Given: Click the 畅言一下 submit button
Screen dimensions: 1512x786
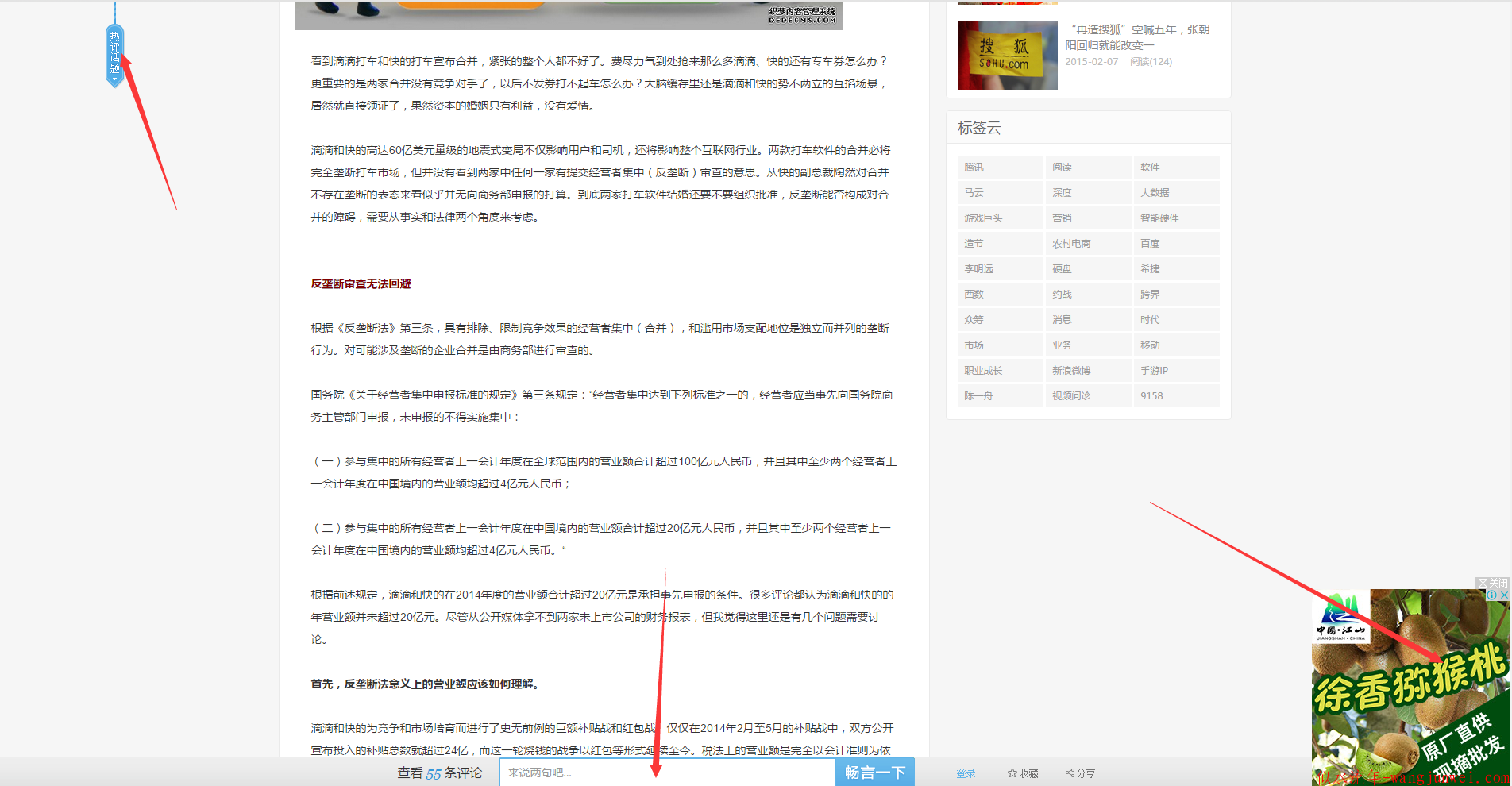Looking at the screenshot, I should 875,773.
